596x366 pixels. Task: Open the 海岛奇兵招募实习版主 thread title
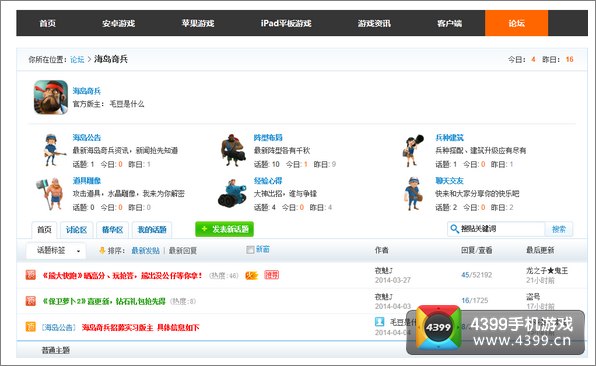pyautogui.click(x=141, y=327)
